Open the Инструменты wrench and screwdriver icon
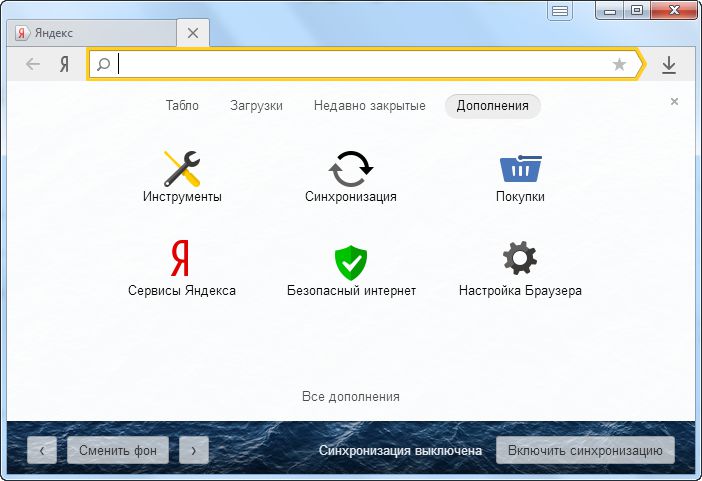Viewport: 702px width, 481px height. (x=182, y=169)
